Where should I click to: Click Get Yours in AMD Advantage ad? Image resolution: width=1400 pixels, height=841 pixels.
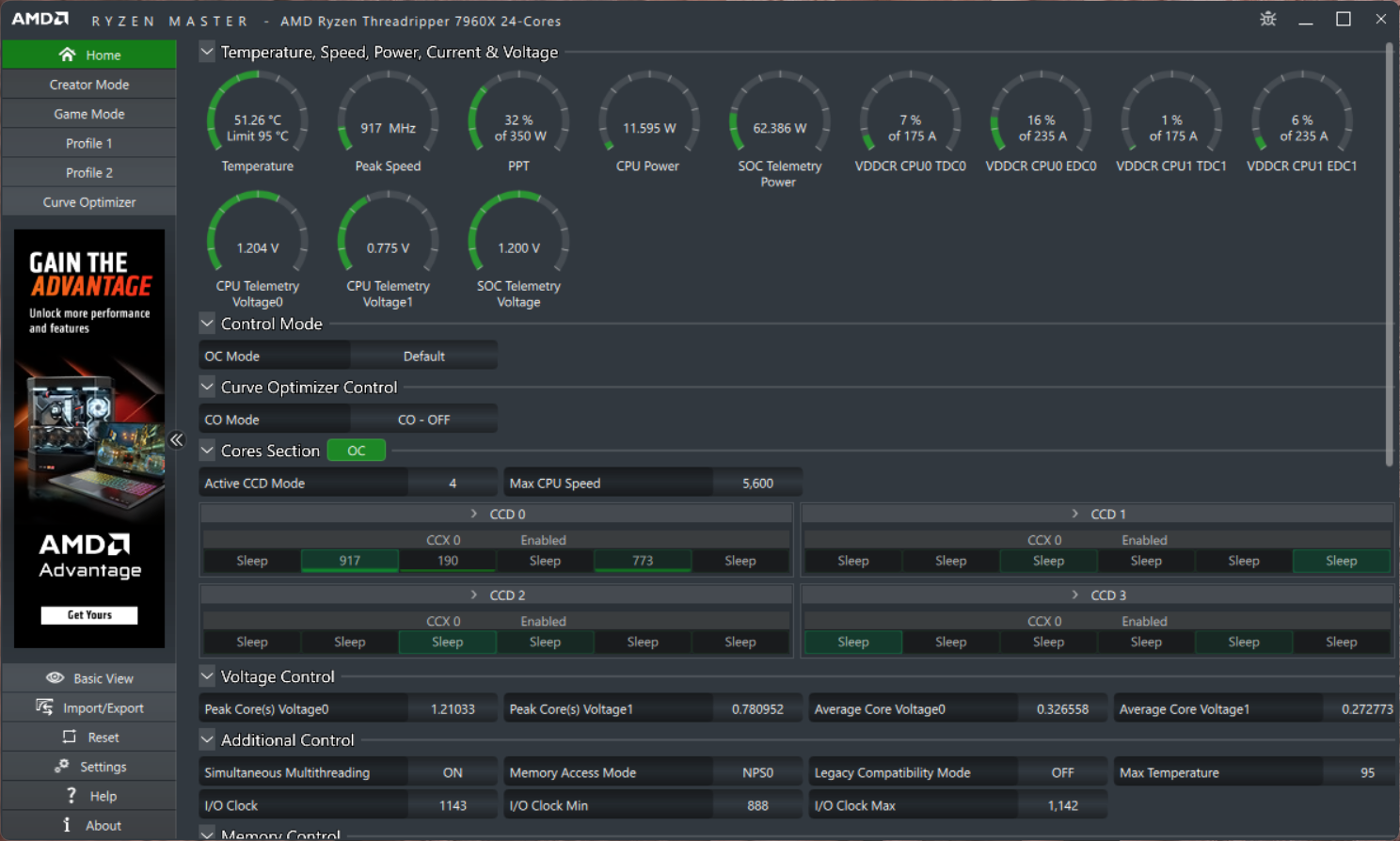(89, 615)
